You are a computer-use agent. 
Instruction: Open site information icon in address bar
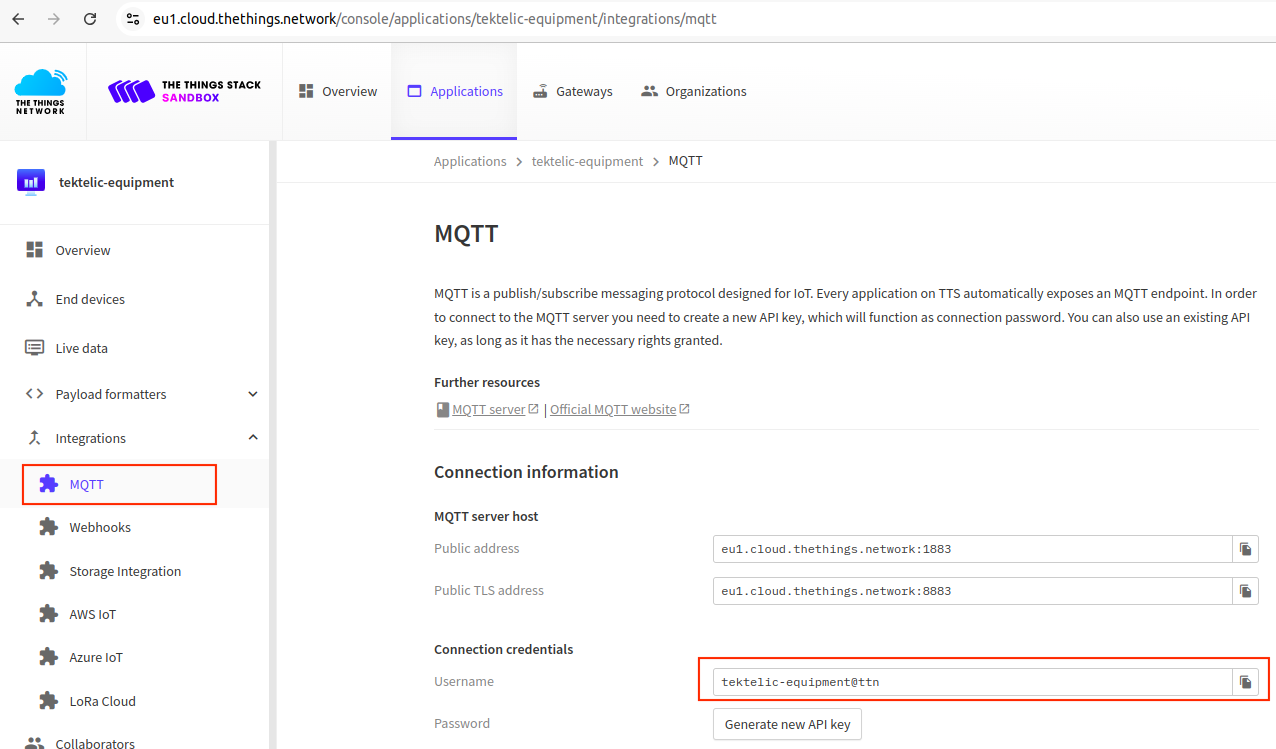tap(133, 19)
